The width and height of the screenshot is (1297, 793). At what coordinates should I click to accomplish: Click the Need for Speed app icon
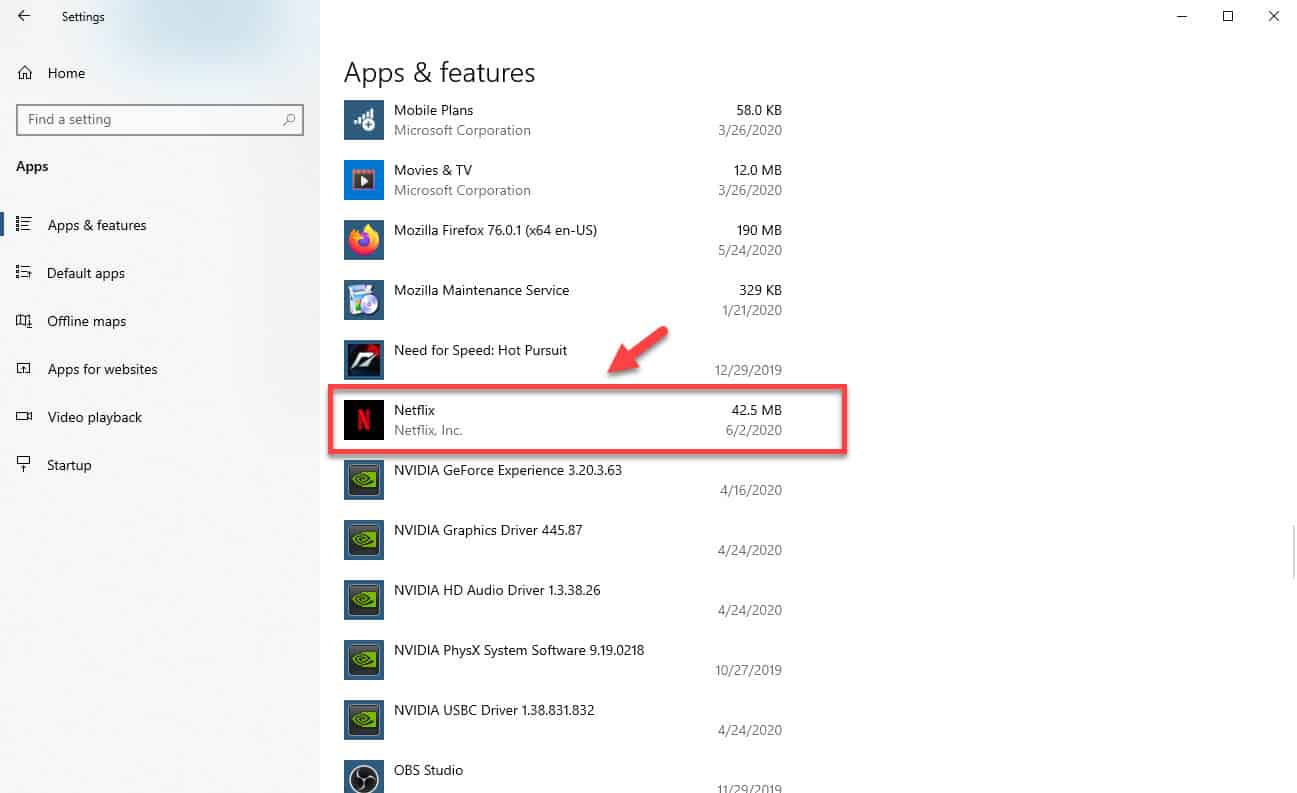364,360
